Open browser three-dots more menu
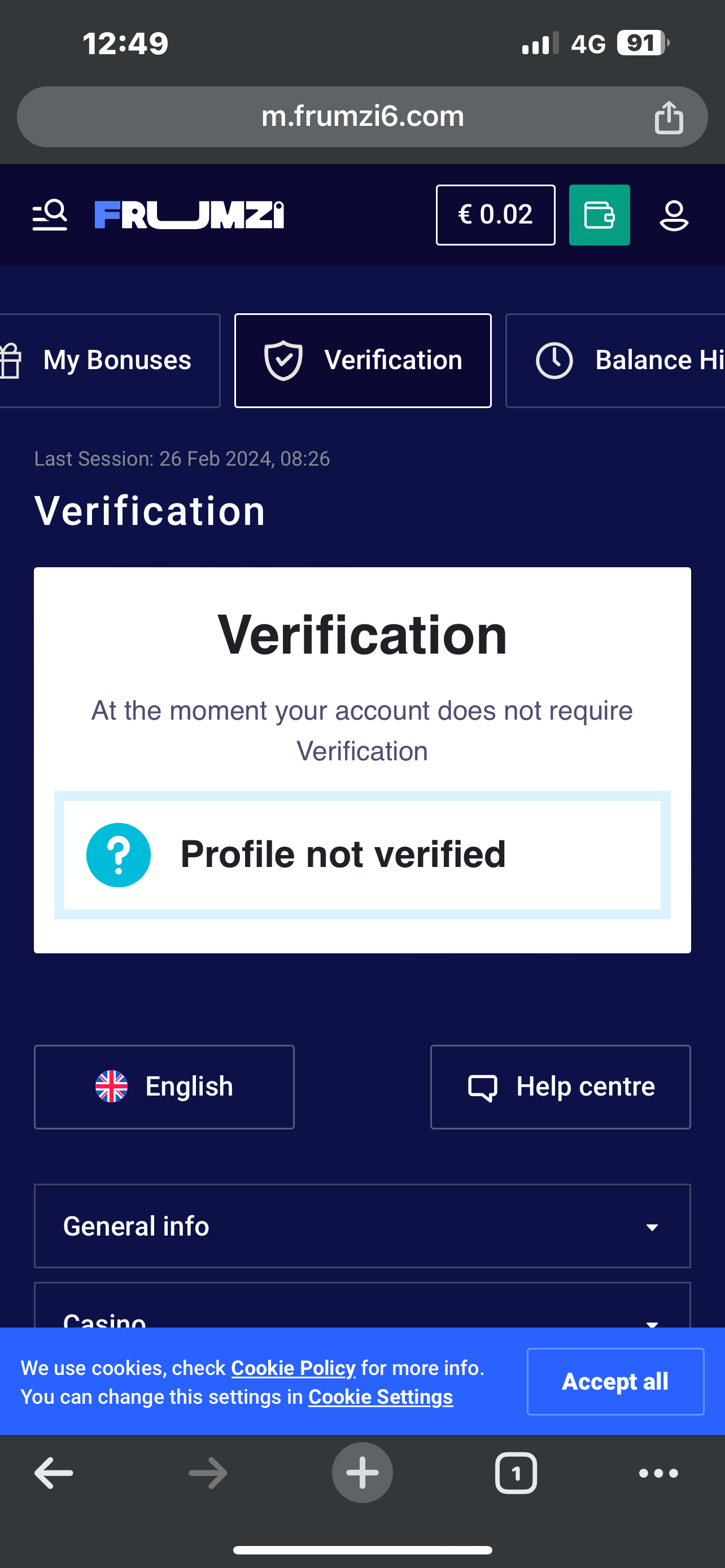 658,1473
